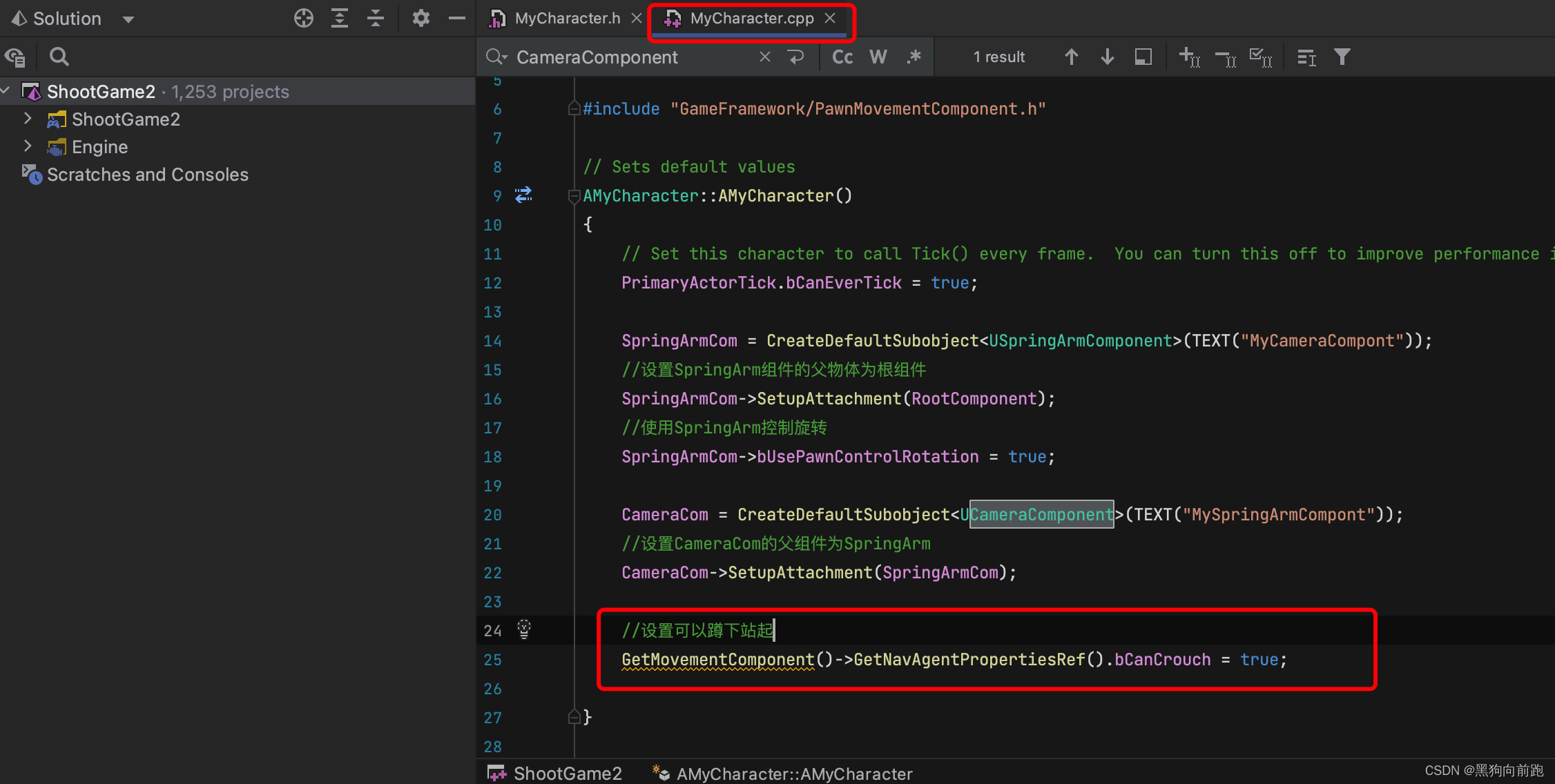The image size is (1555, 784).
Task: Toggle whole Words (W) search option
Action: click(x=878, y=57)
